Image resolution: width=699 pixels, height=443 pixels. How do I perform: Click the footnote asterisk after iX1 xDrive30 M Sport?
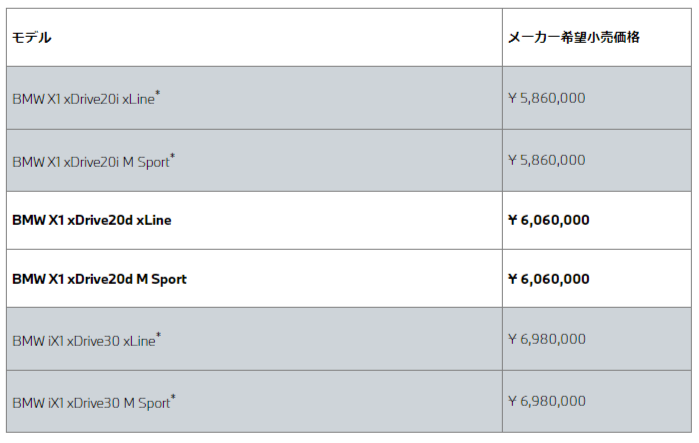[173, 397]
